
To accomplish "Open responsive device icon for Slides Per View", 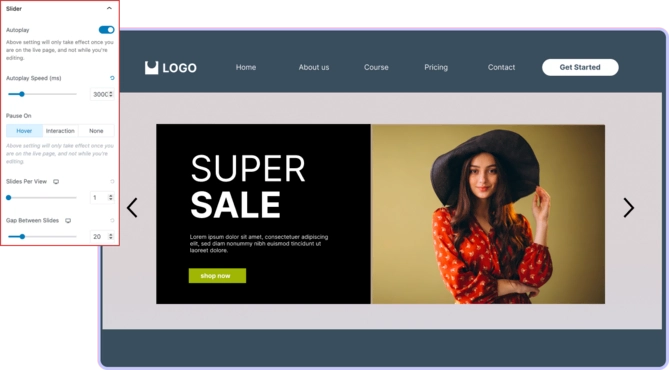I will point(56,182).
